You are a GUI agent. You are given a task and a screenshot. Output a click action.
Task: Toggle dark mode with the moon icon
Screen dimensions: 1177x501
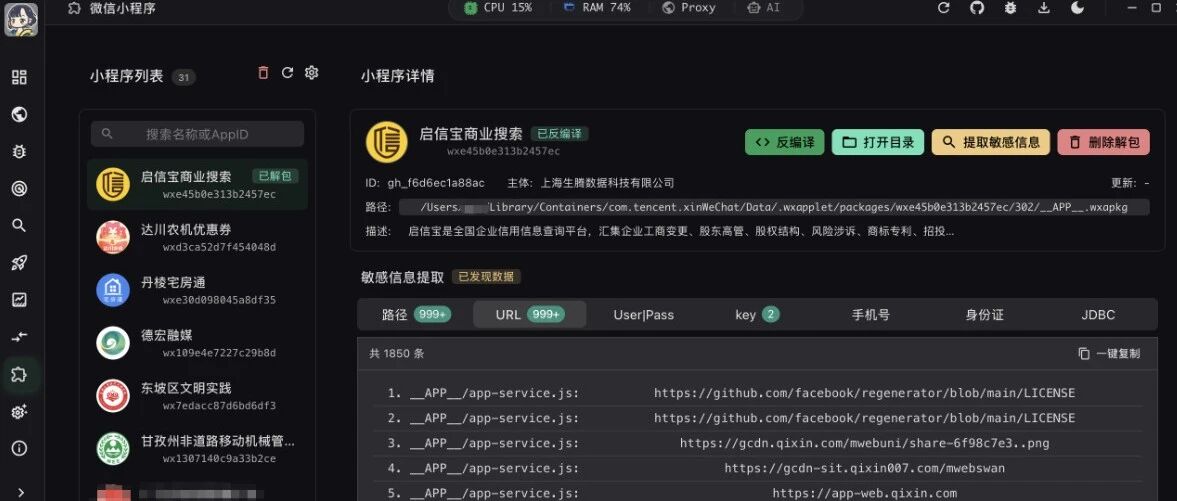[1077, 8]
